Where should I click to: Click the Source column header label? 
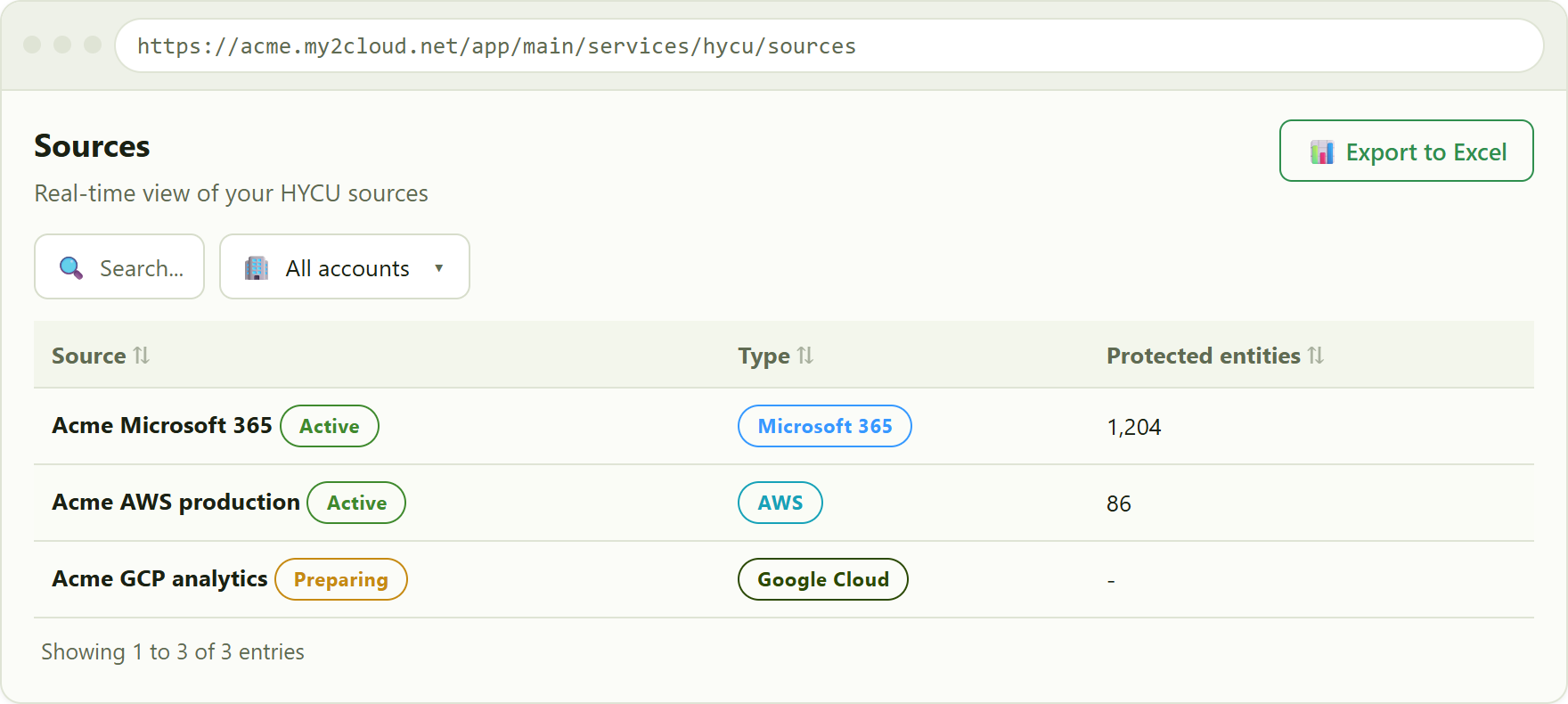coord(89,356)
